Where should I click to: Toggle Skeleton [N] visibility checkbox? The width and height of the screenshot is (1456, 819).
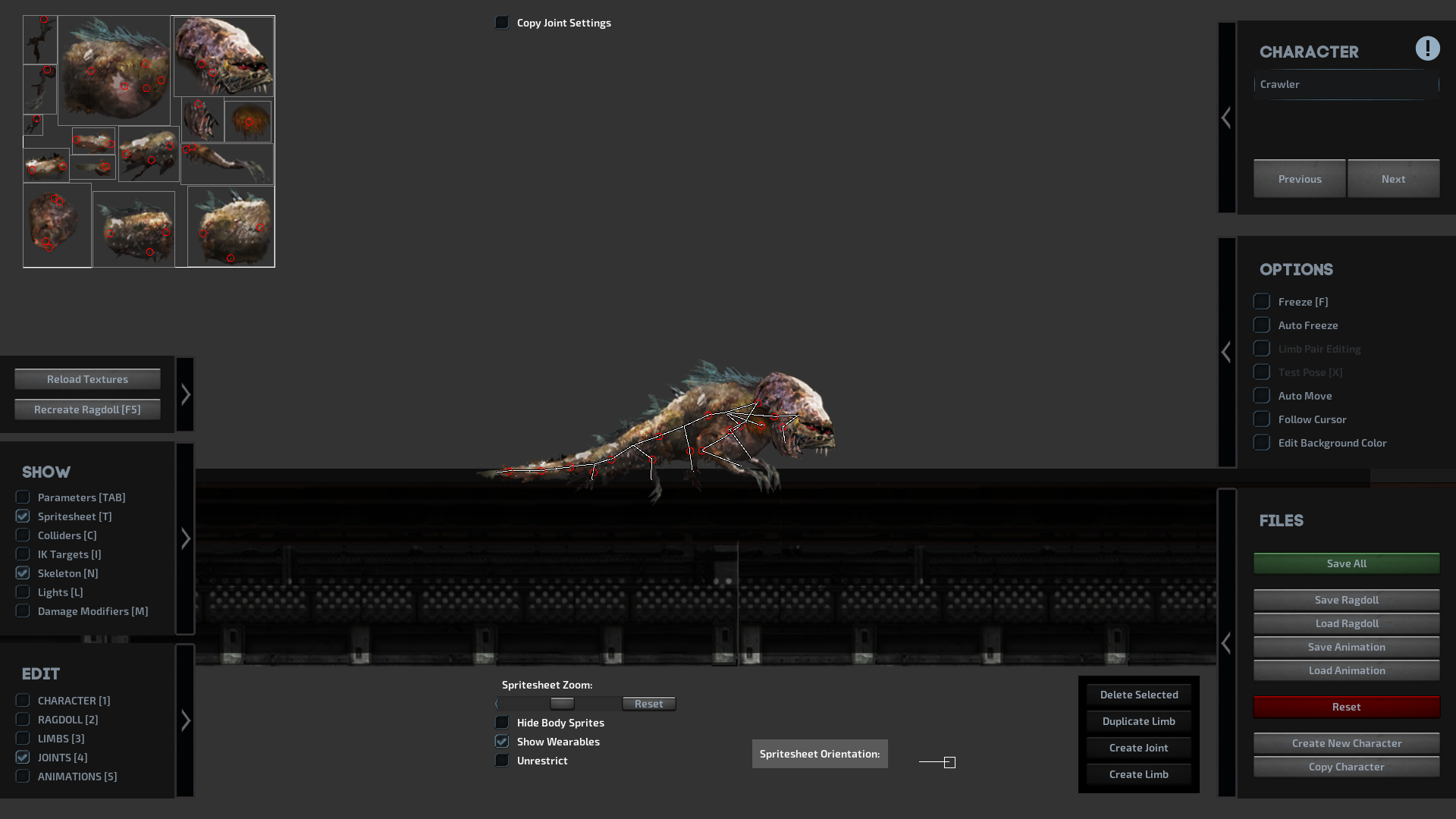(x=23, y=573)
